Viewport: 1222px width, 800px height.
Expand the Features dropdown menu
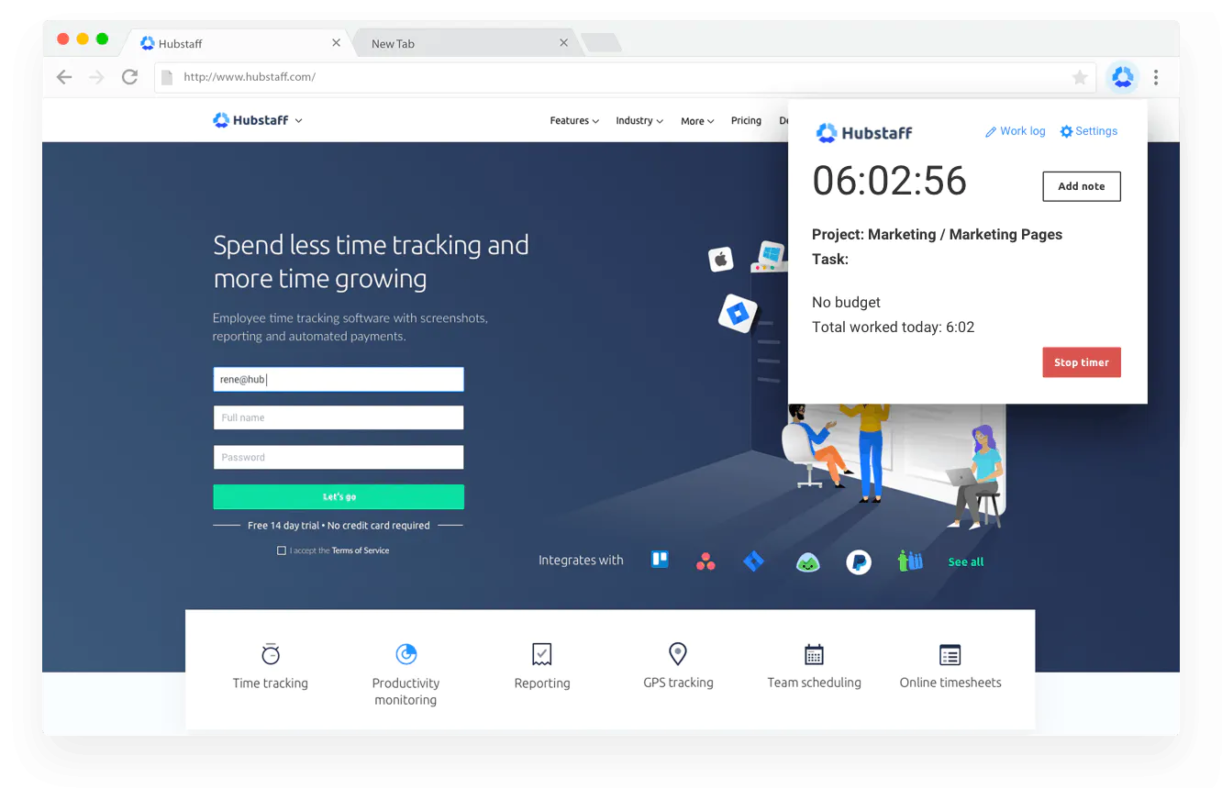pyautogui.click(x=574, y=121)
